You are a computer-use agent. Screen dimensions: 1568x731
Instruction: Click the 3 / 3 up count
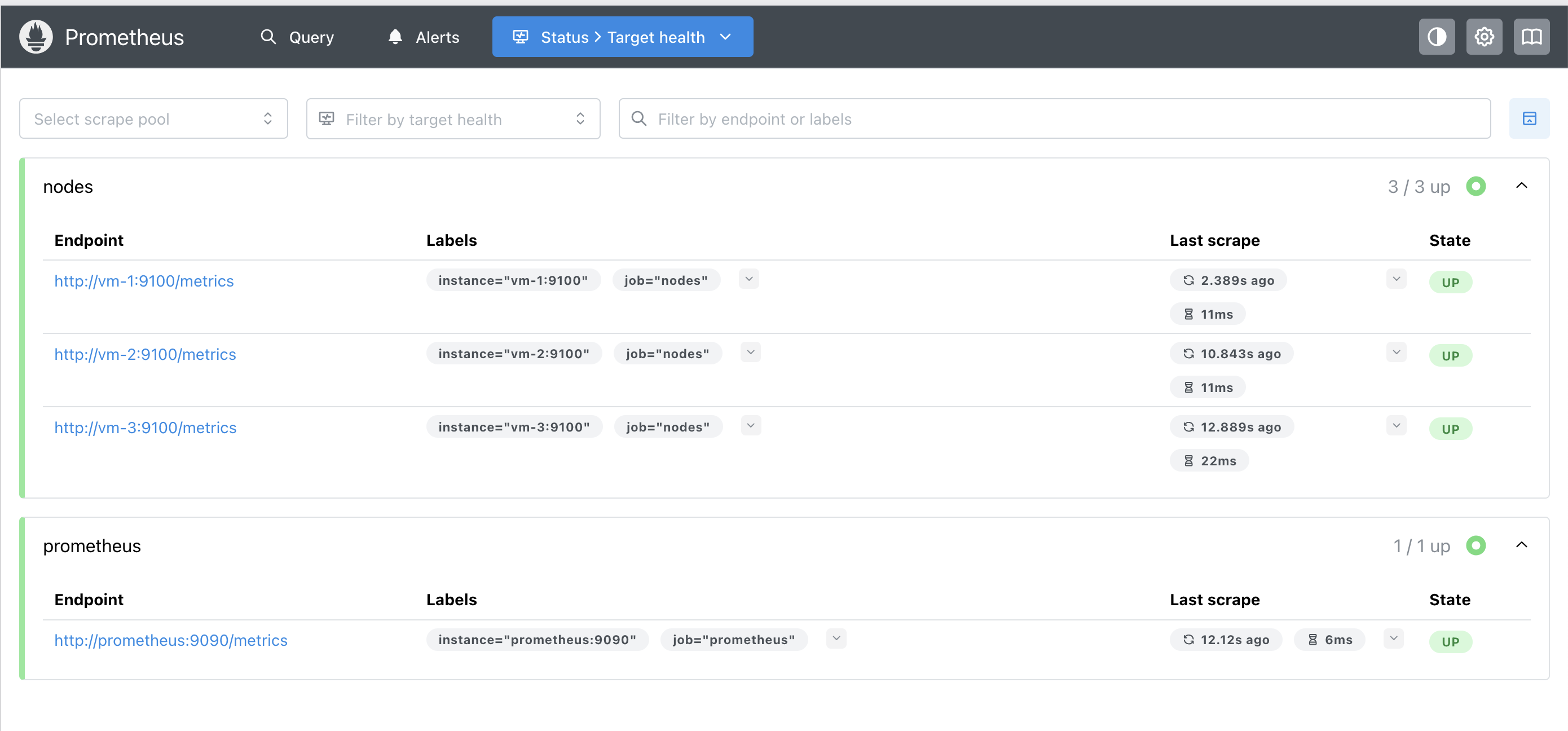(1419, 186)
